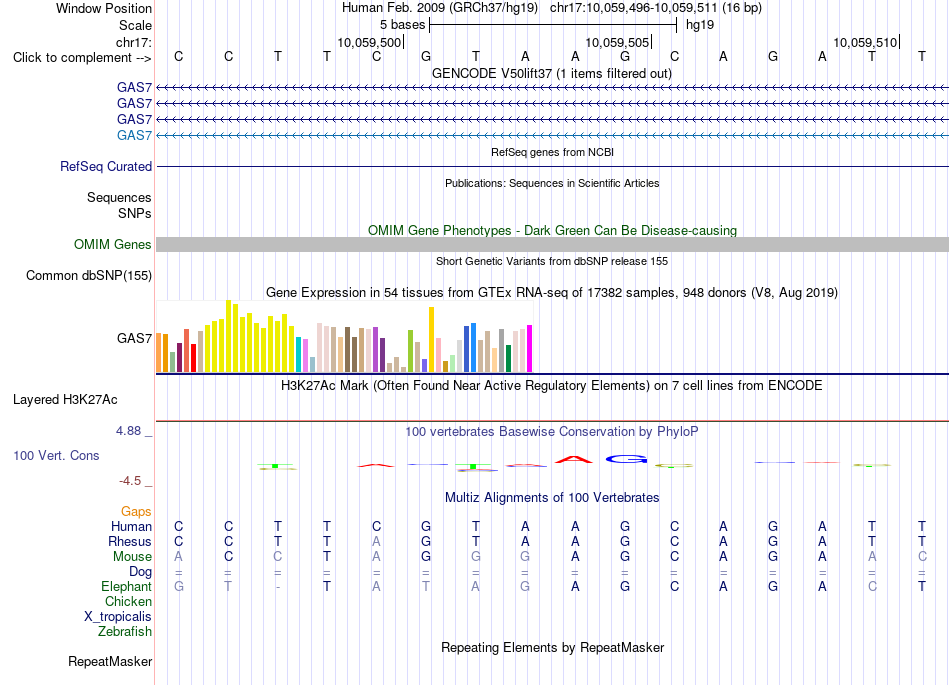
Task: Click 'Repeating Elements by RepeatMasker' title
Action: click(x=552, y=647)
